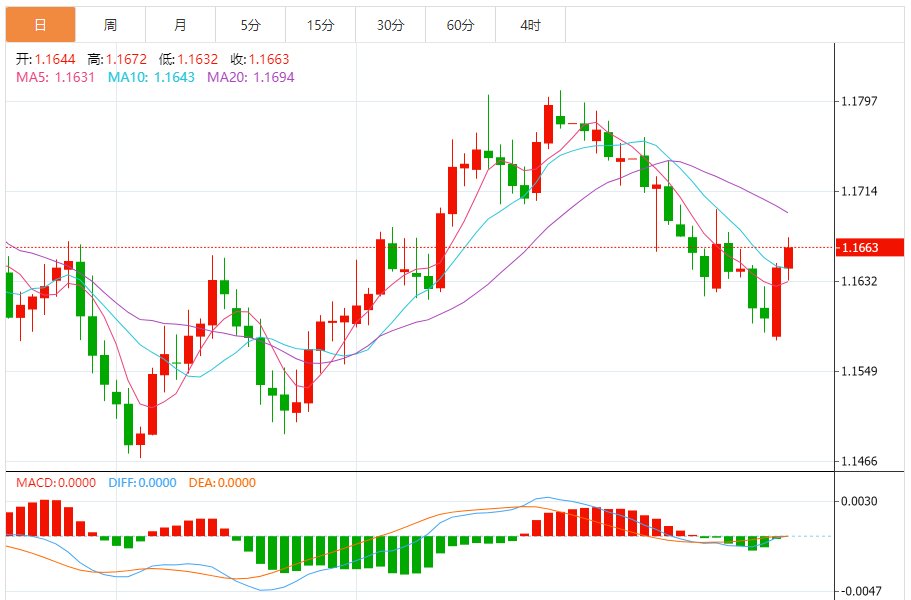Select the 周 weekly chart tab
The width and height of the screenshot is (911, 600).
click(x=110, y=25)
